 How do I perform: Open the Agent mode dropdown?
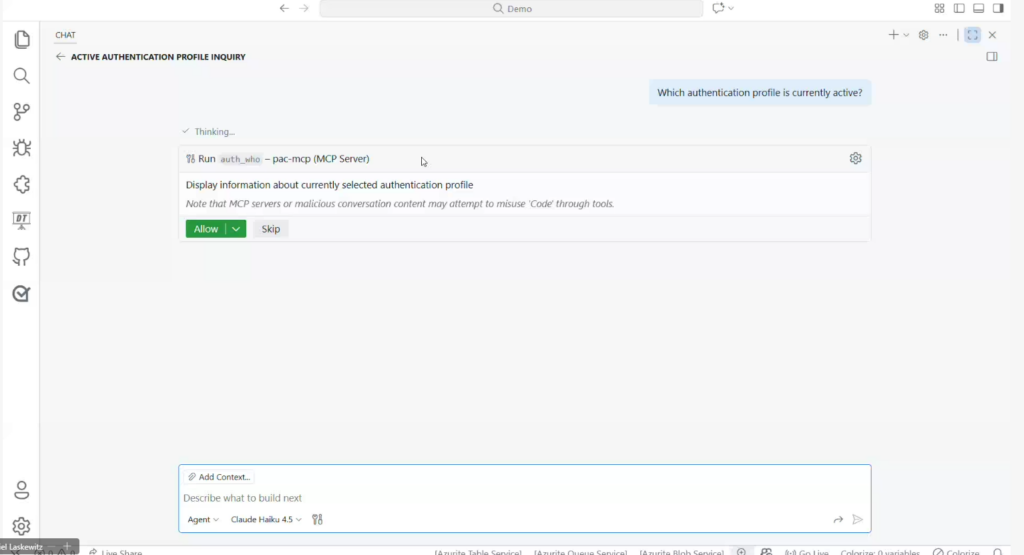point(202,519)
